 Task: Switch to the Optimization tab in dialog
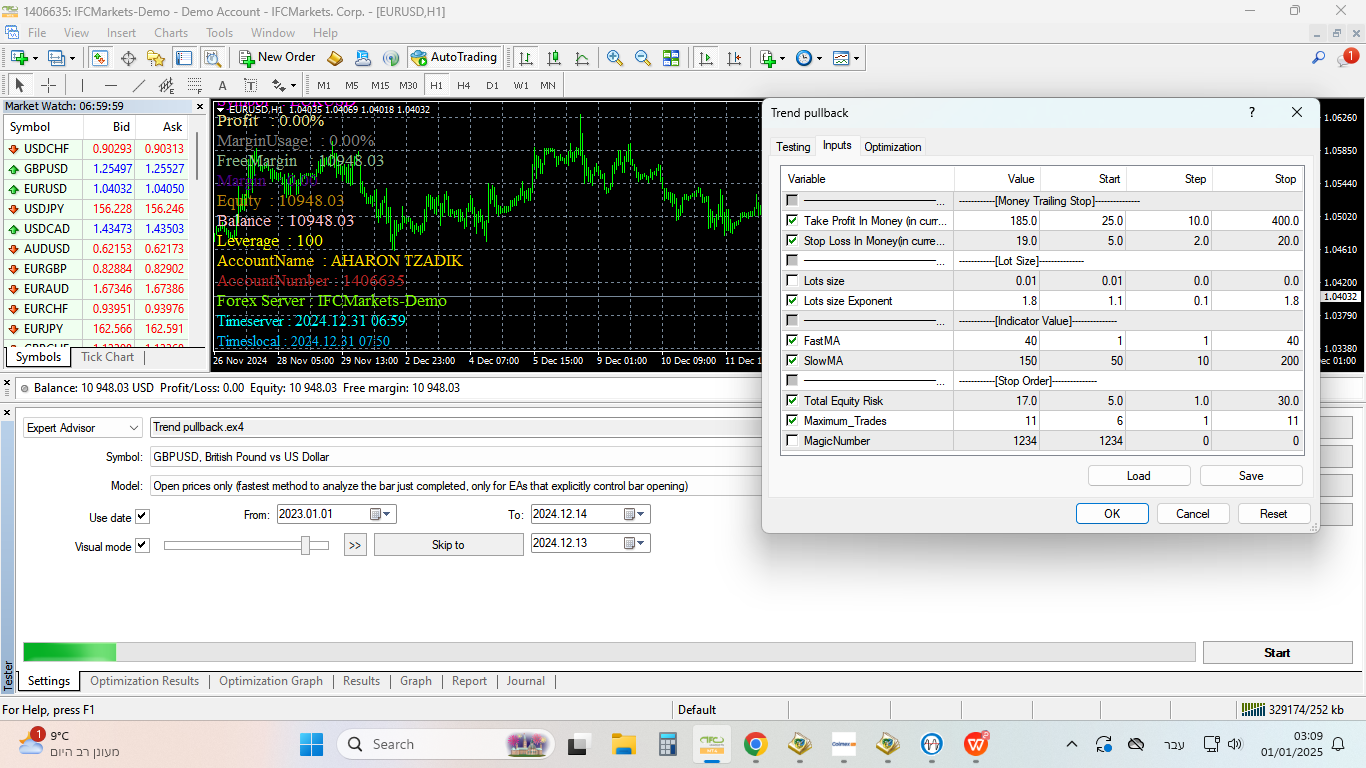[x=893, y=146]
